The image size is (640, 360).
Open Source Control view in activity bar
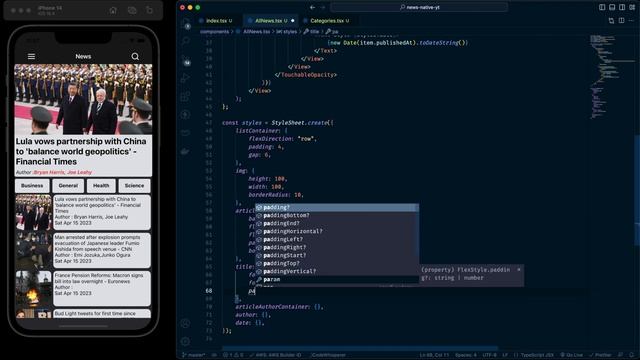point(186,61)
